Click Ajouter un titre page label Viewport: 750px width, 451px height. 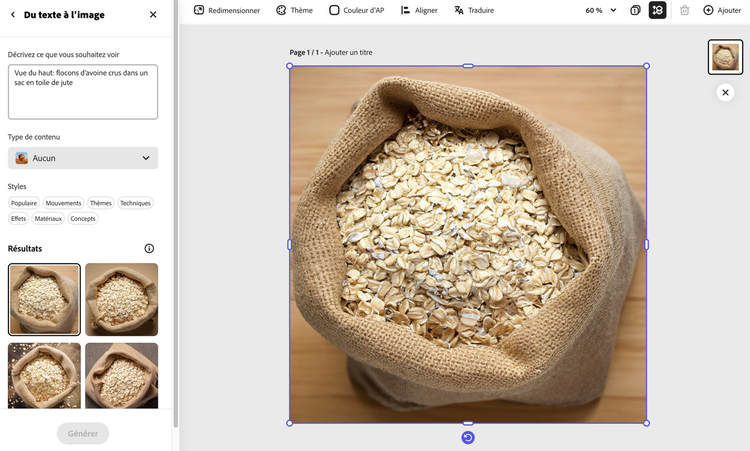coord(348,53)
